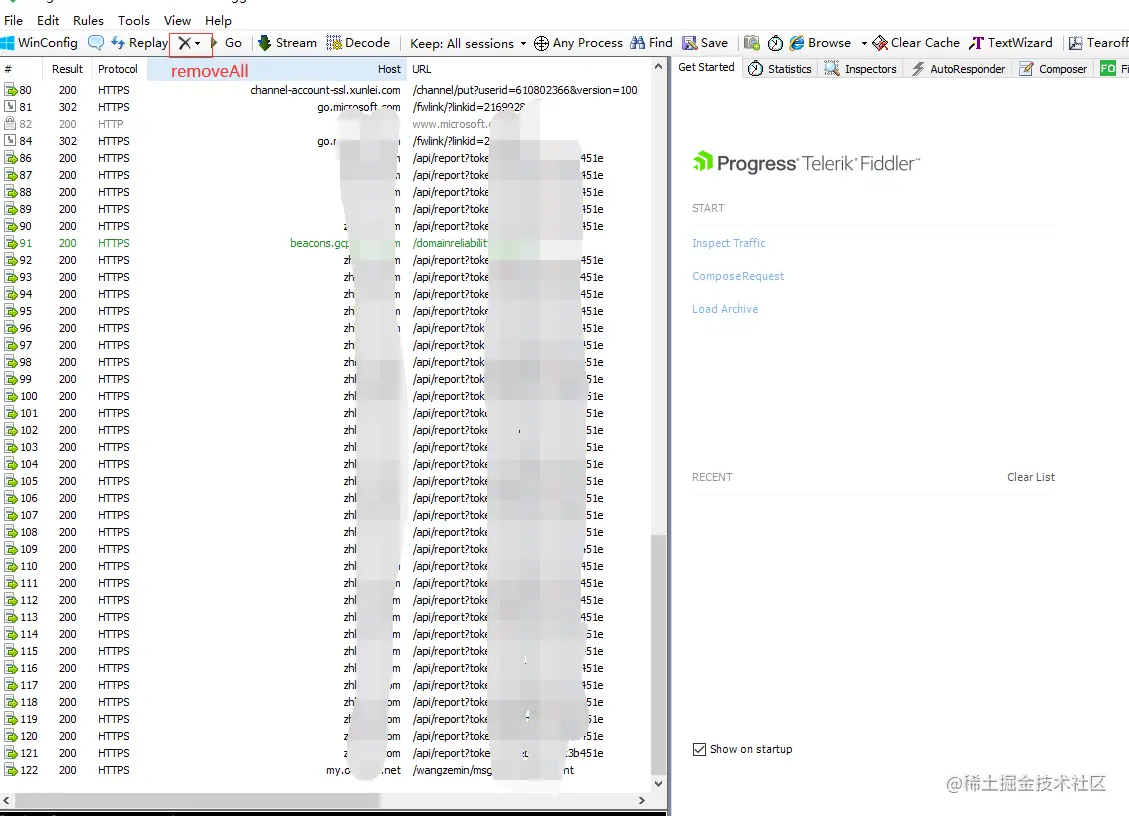This screenshot has height=816, width=1129.
Task: Select the locked session 82 icon
Action: [11, 123]
